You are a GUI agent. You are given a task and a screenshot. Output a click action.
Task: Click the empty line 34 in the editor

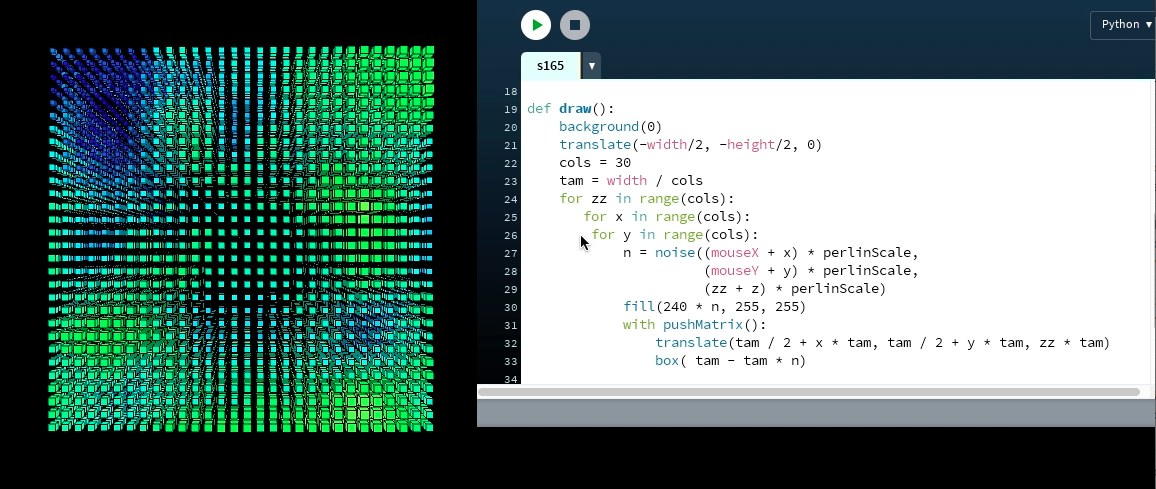point(700,379)
